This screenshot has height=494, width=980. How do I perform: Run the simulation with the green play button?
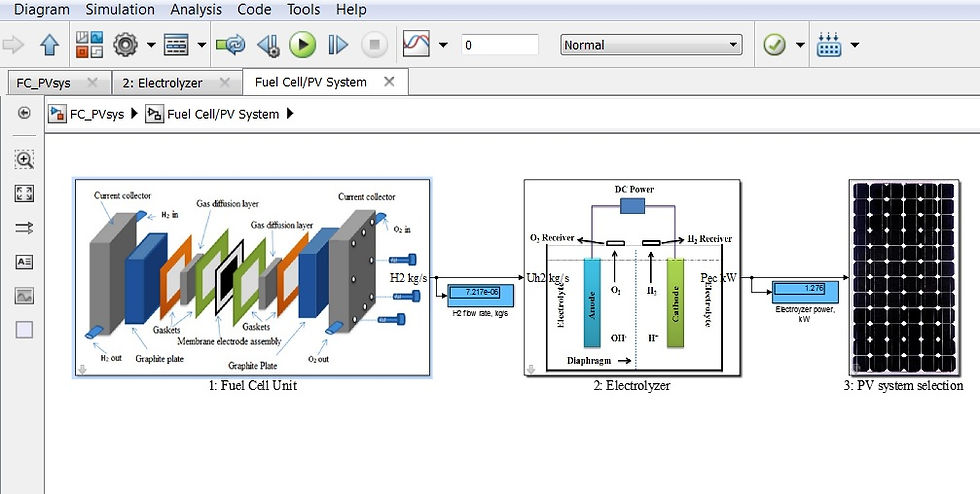[302, 45]
